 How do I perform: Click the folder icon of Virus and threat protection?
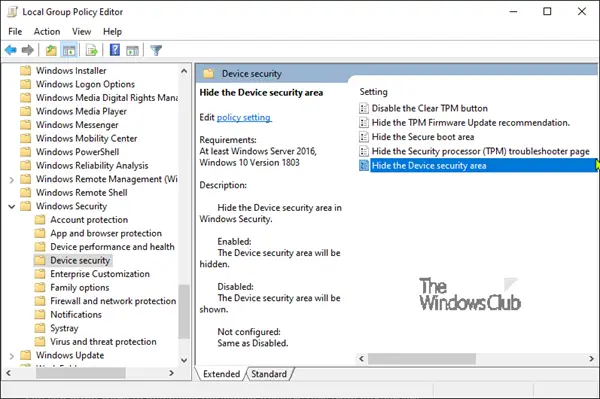(39, 342)
